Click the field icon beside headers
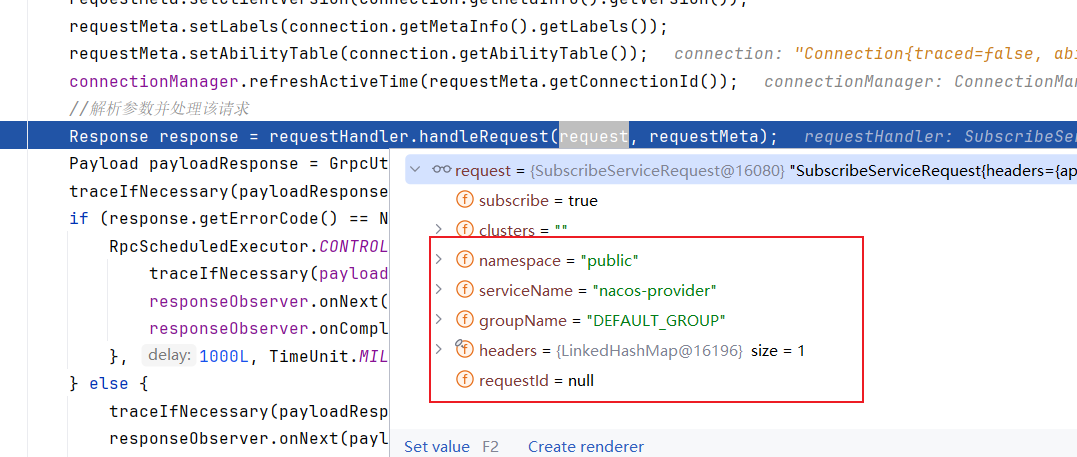This screenshot has height=457, width=1077. (x=464, y=350)
